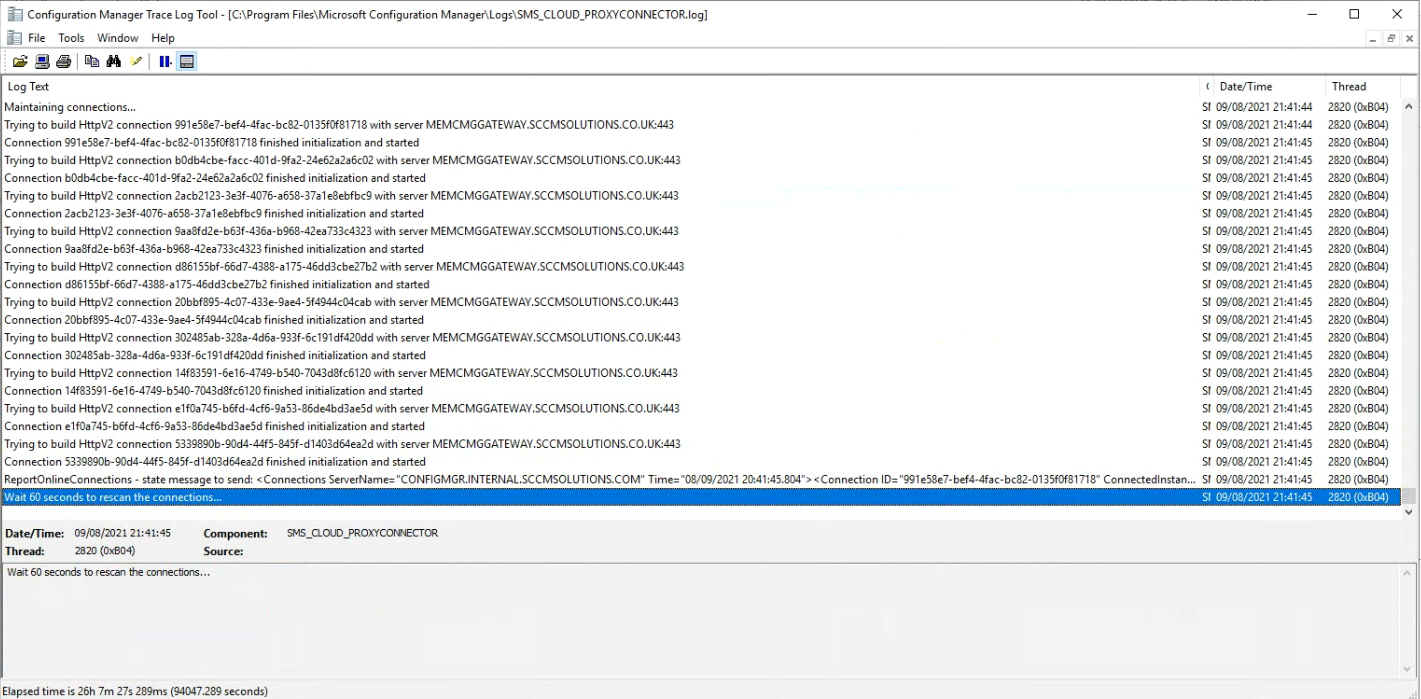This screenshot has height=699, width=1421.
Task: Open the Find dialog via the binoculars icon
Action: (113, 61)
